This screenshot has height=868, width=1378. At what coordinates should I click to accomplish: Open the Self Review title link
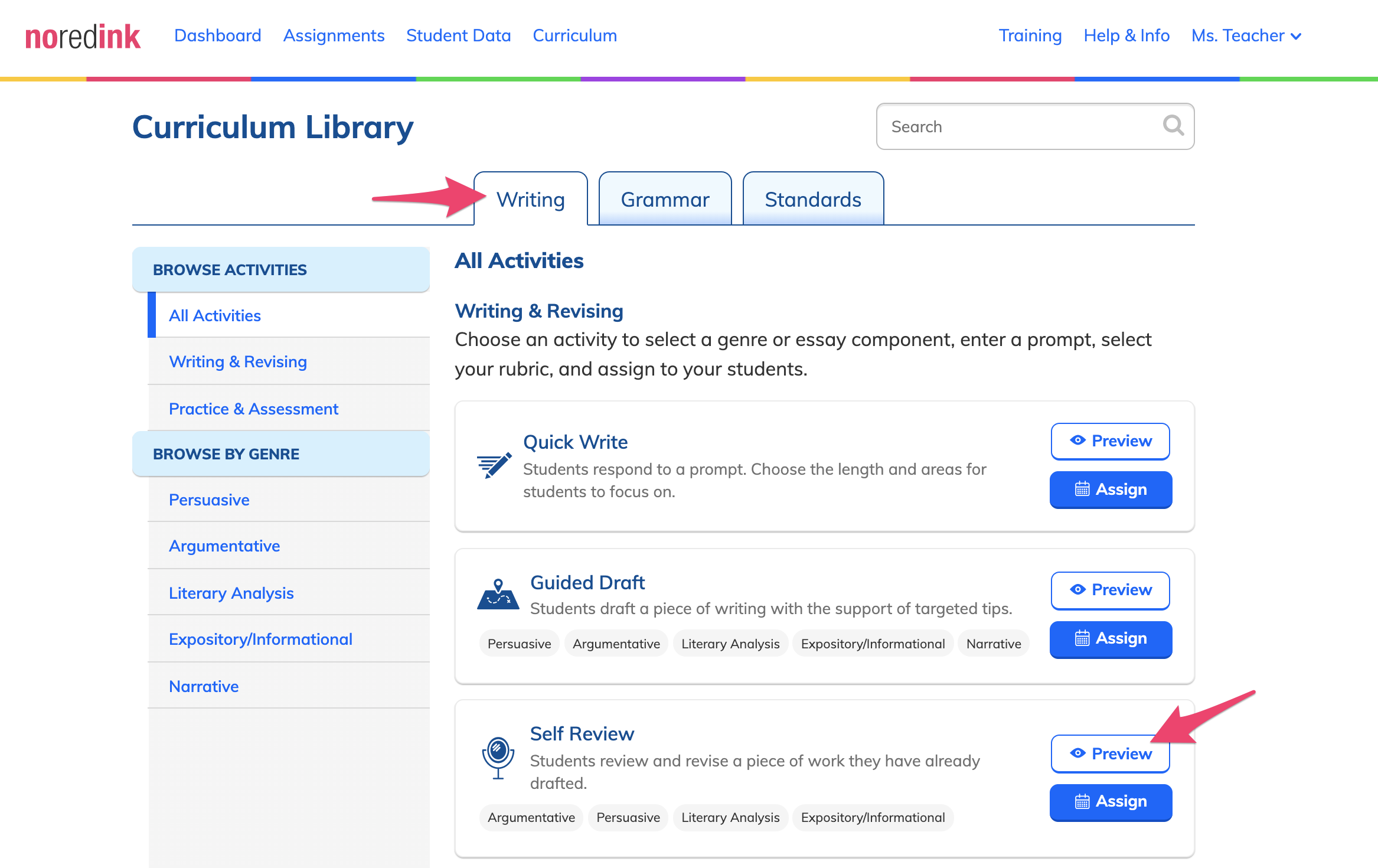582,733
